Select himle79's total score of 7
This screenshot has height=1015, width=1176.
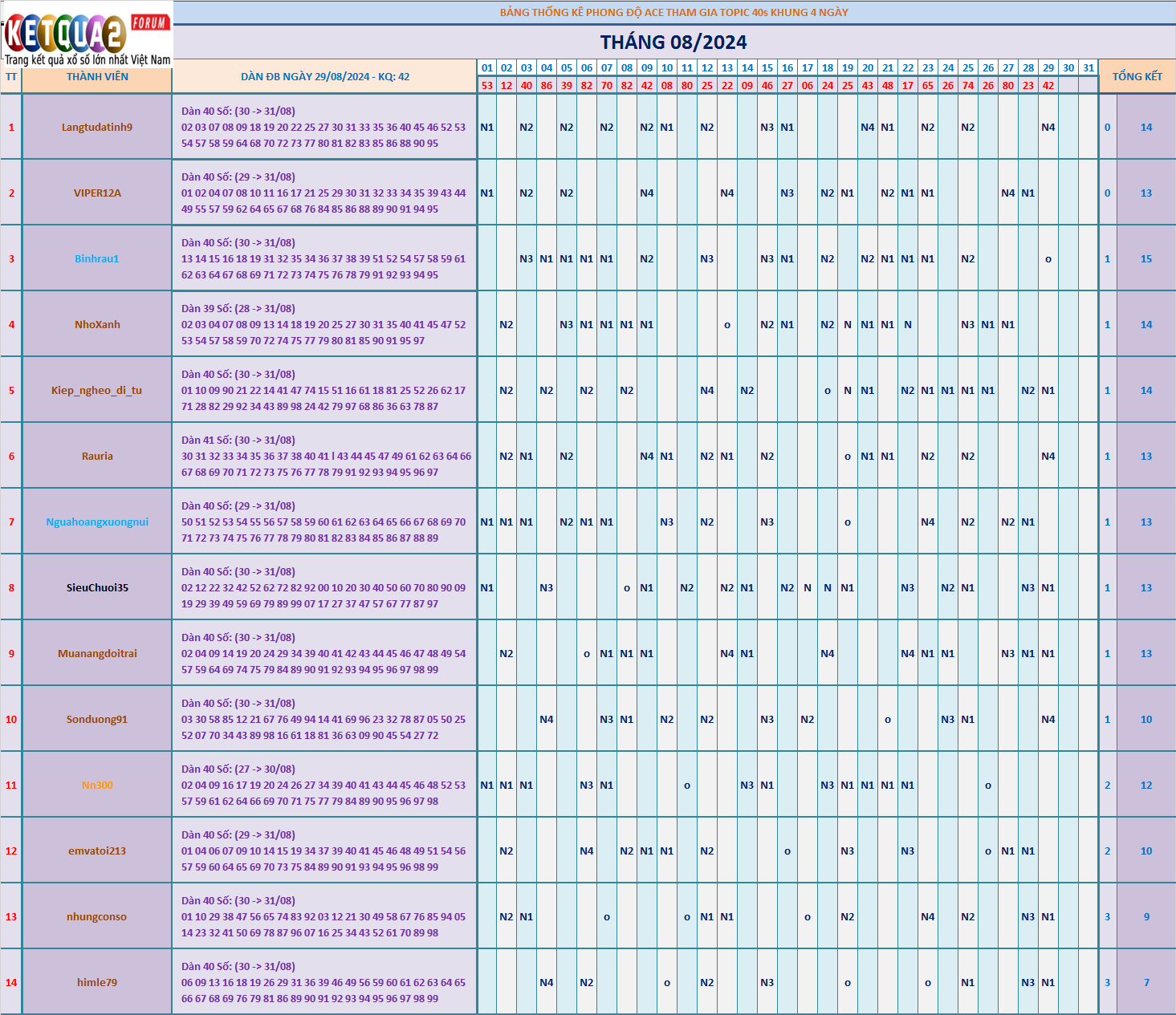coord(1146,982)
